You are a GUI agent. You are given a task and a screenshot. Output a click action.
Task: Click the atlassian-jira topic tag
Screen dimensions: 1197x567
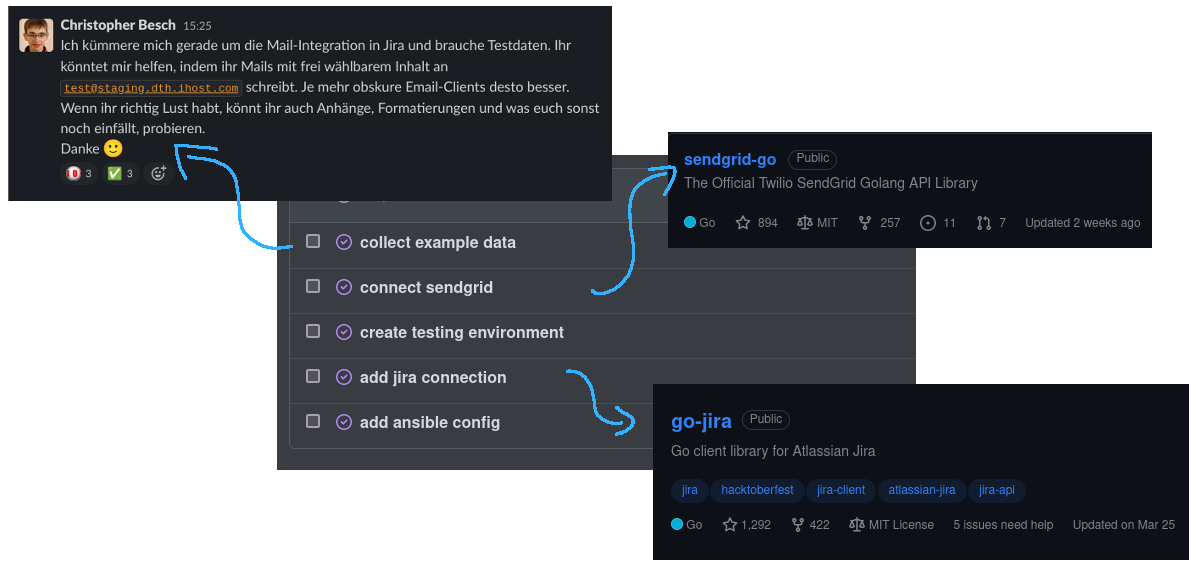tap(921, 490)
